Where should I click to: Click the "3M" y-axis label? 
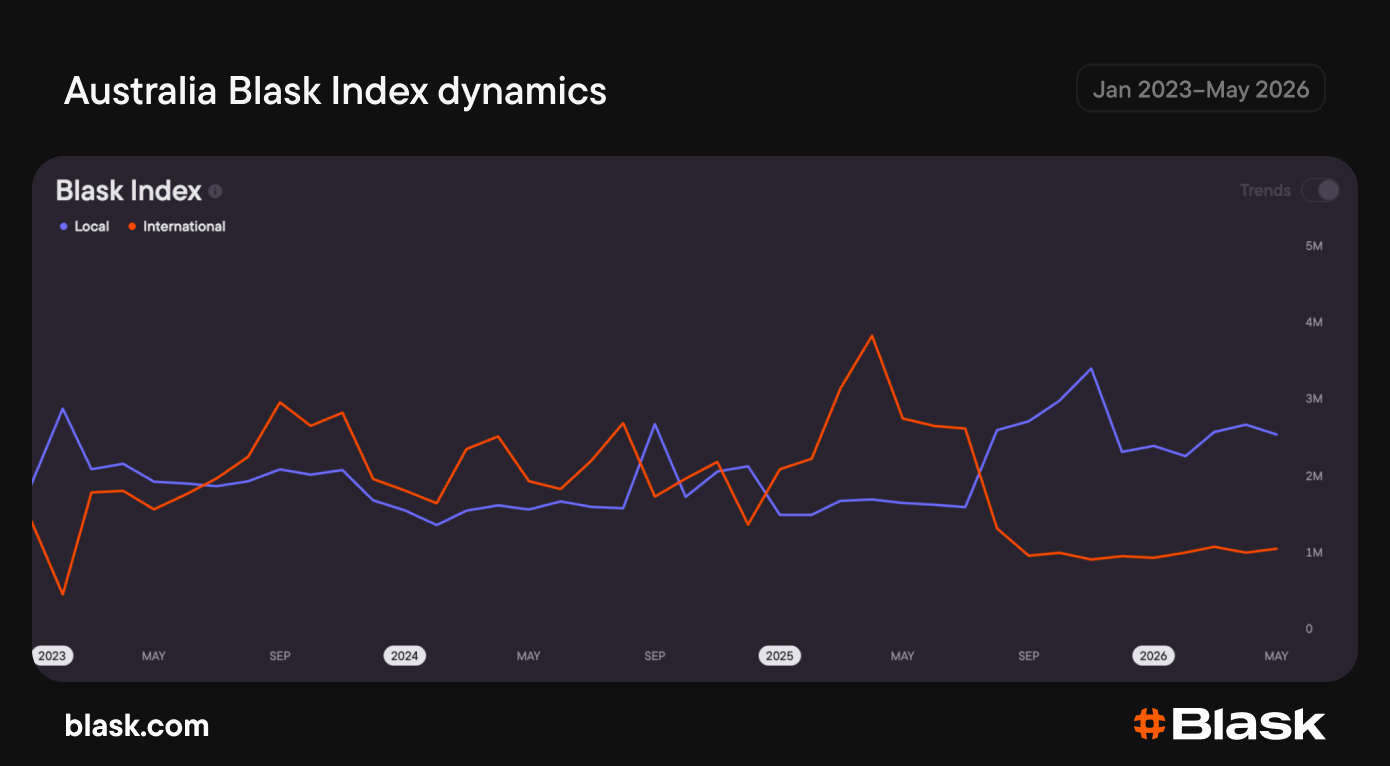(1314, 399)
